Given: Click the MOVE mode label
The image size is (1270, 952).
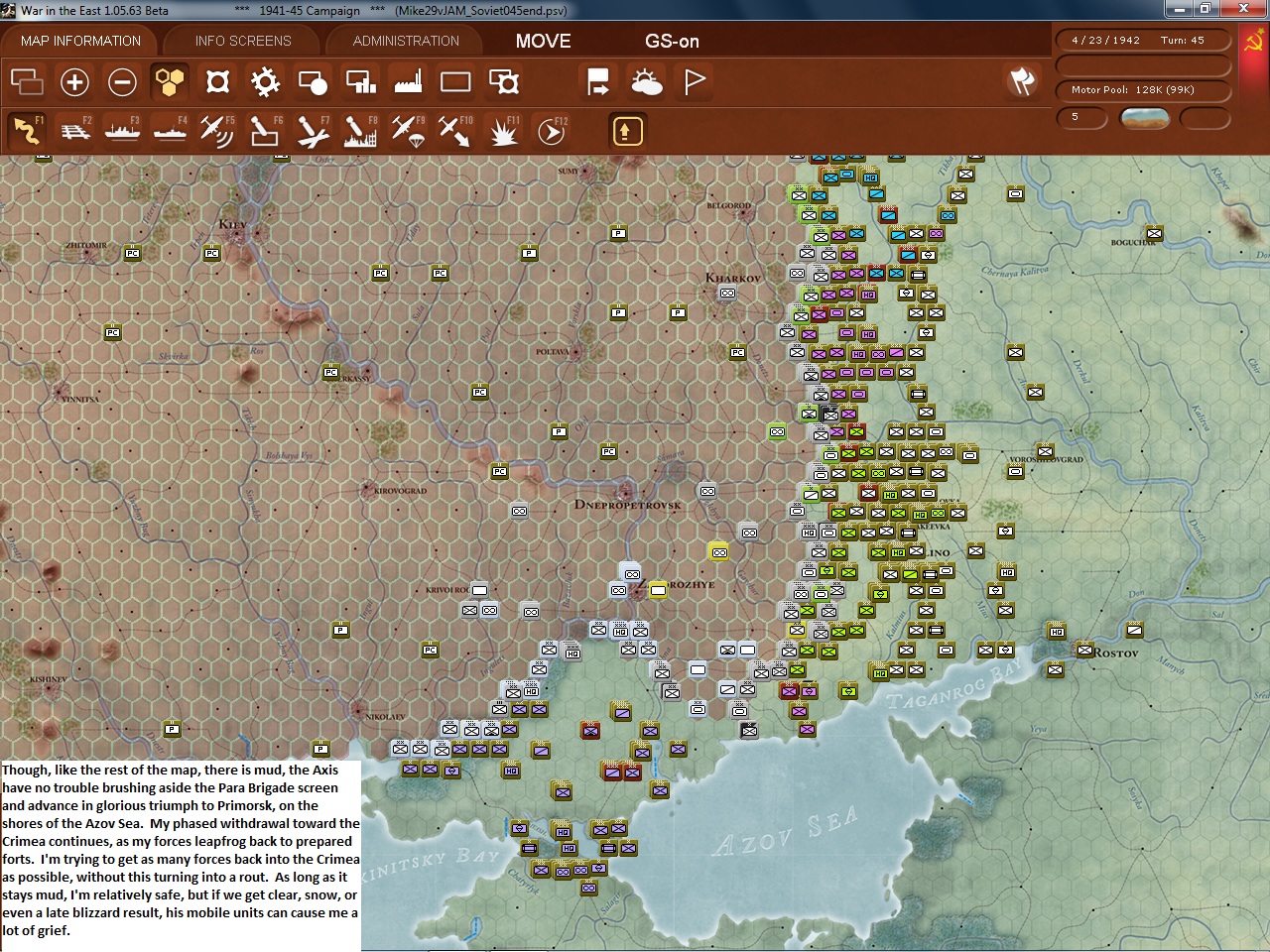Looking at the screenshot, I should [543, 41].
